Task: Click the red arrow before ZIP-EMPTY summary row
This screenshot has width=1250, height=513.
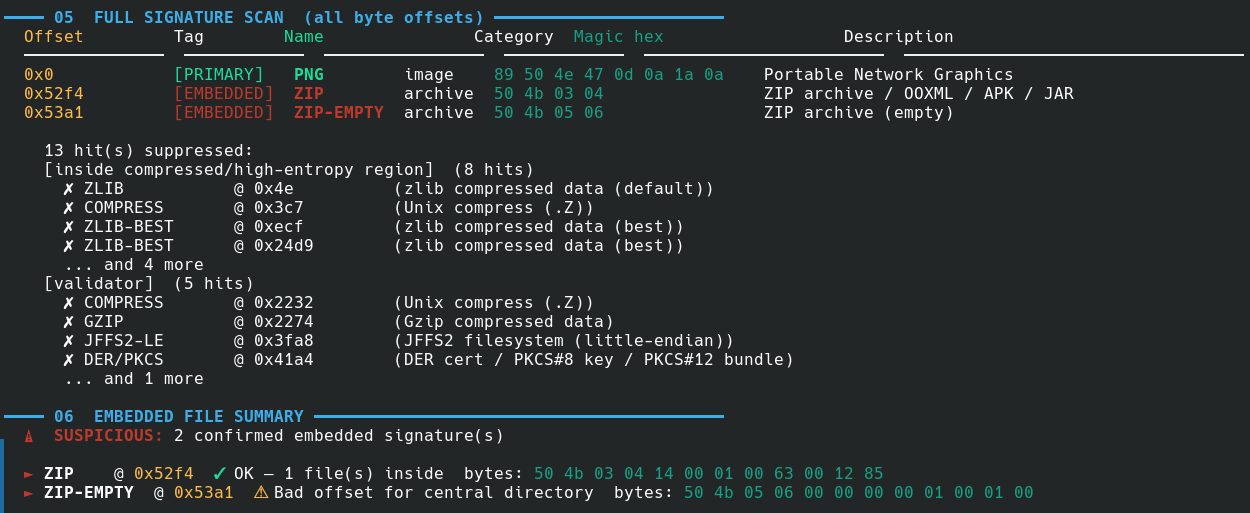Action: (x=29, y=492)
